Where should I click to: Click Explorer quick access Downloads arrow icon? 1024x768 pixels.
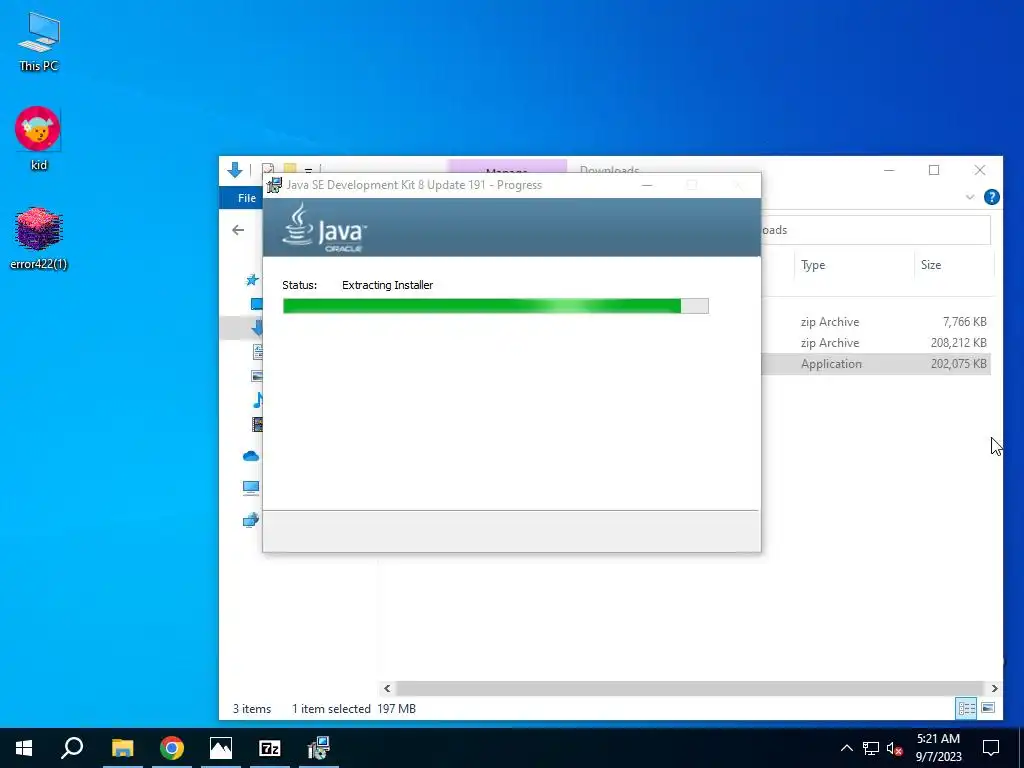click(235, 171)
